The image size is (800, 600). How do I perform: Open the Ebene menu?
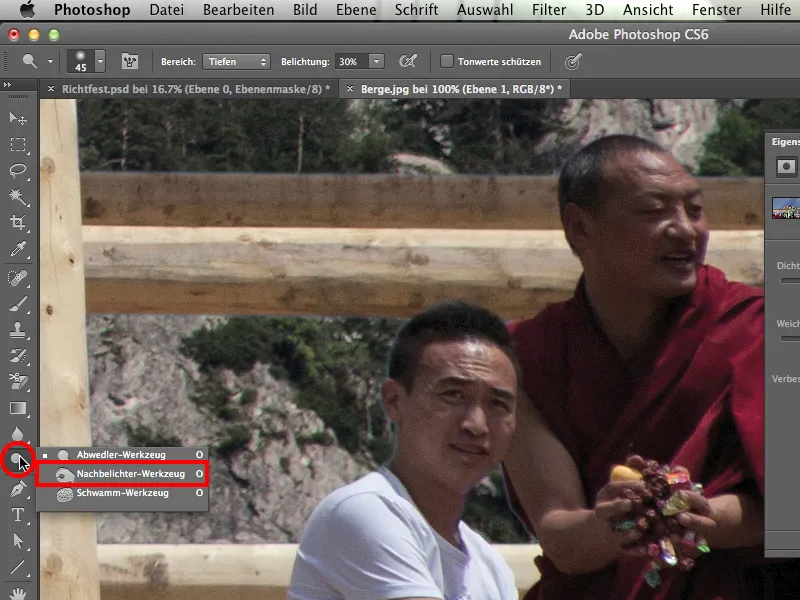click(x=356, y=10)
